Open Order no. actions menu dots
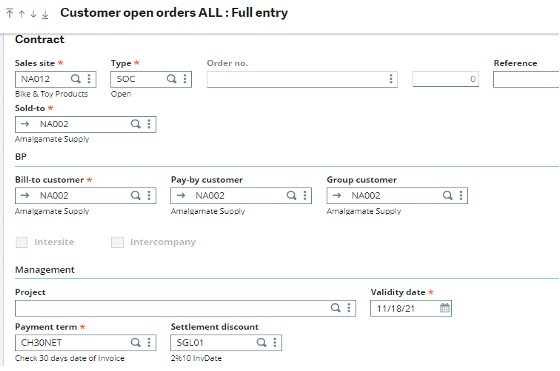560x371 pixels. tap(391, 79)
